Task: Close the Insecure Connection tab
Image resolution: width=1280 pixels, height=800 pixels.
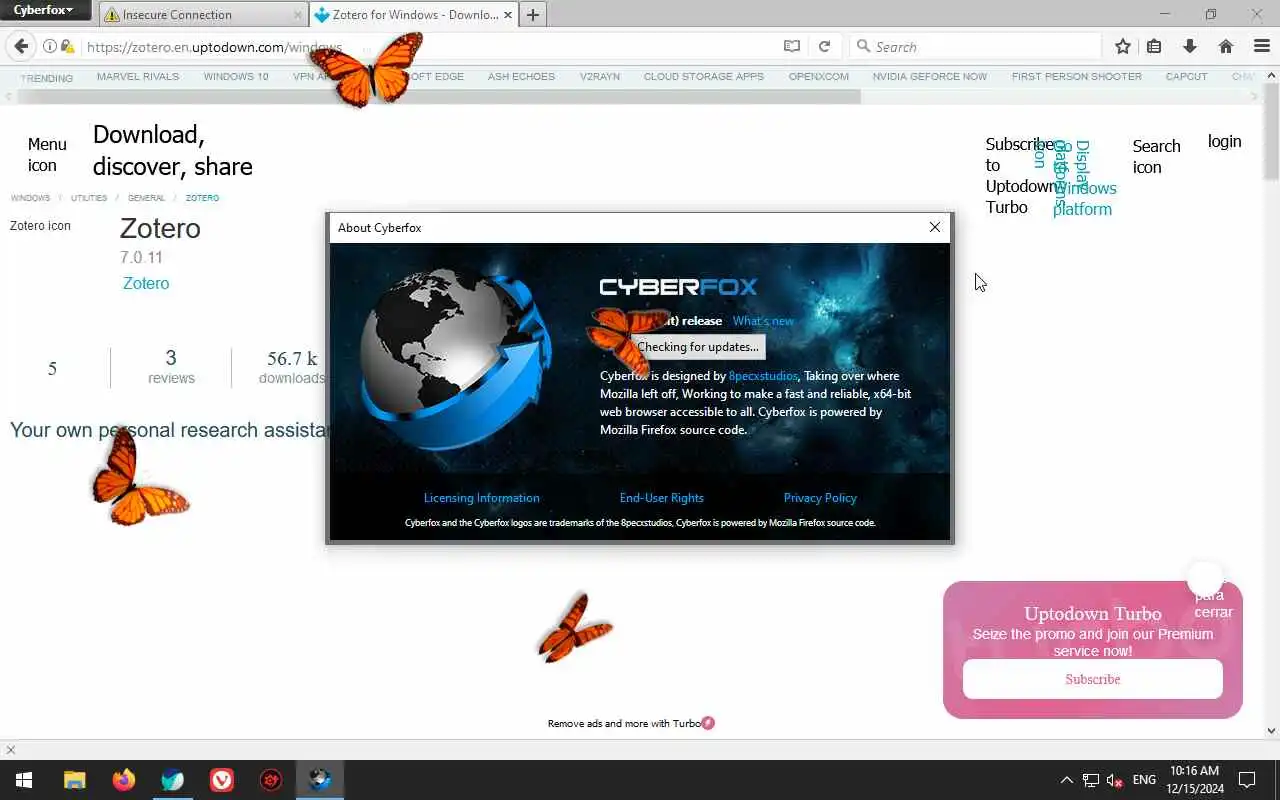Action: coord(298,15)
